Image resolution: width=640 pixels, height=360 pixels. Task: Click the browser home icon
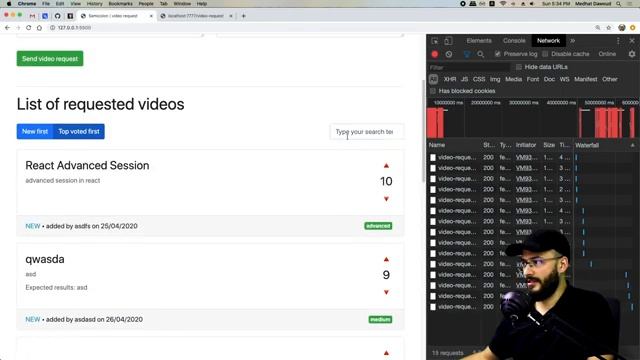pos(39,28)
